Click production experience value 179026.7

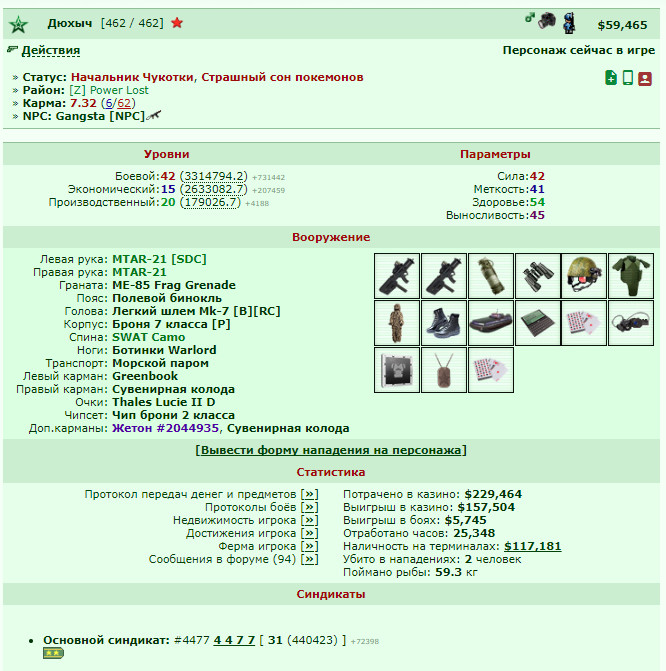click(x=210, y=202)
